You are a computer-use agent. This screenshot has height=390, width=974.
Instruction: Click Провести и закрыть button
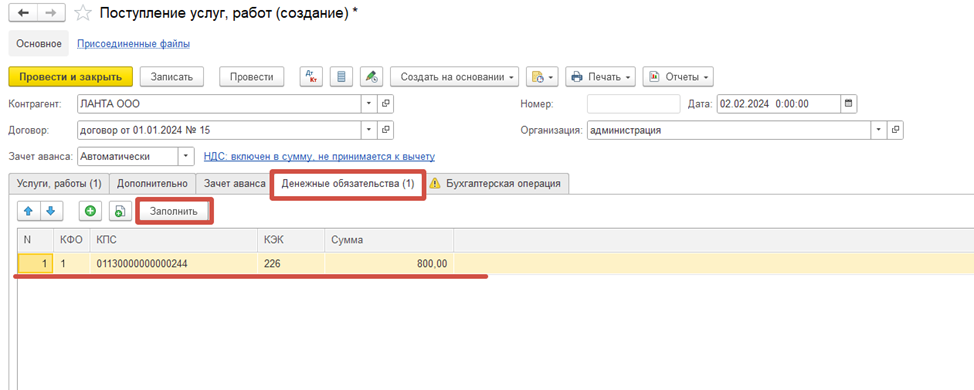click(71, 77)
